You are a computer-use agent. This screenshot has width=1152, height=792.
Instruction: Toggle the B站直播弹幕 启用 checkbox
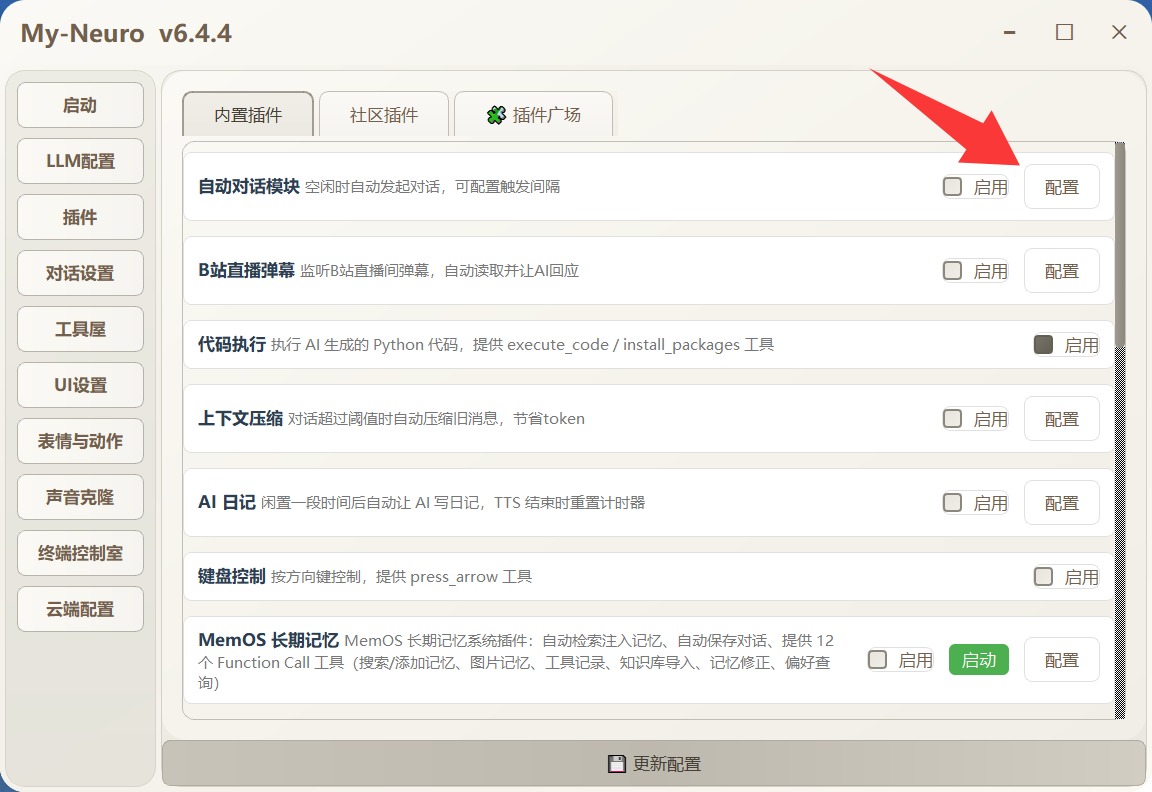(953, 271)
